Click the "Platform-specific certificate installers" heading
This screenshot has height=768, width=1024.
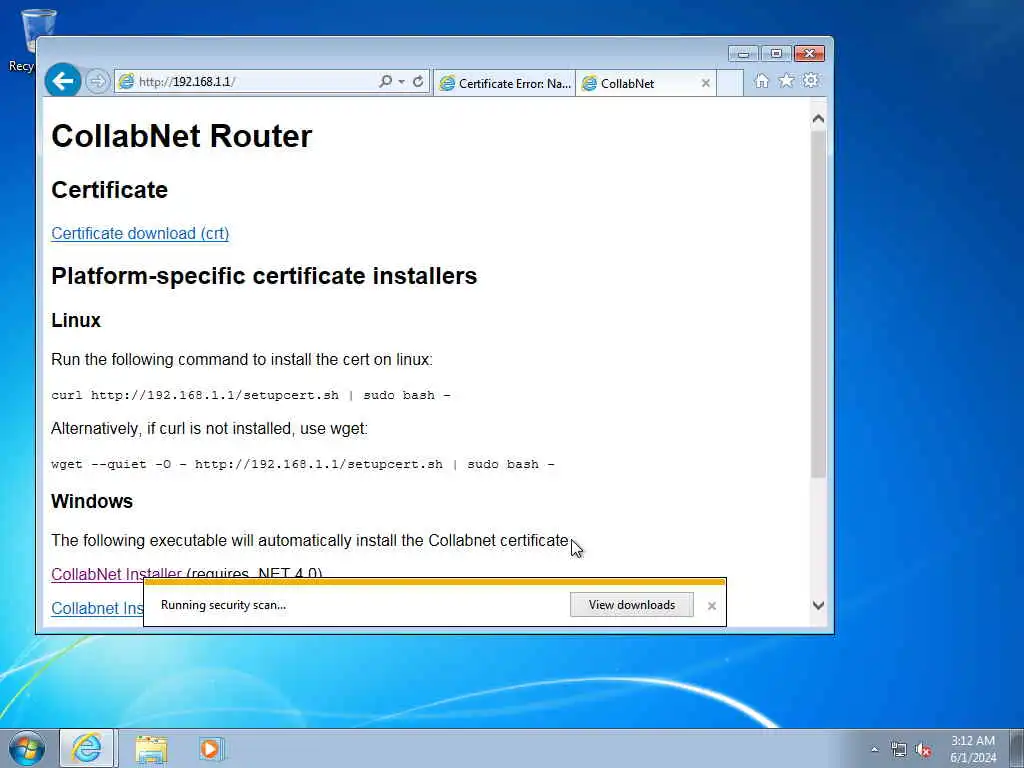coord(264,276)
